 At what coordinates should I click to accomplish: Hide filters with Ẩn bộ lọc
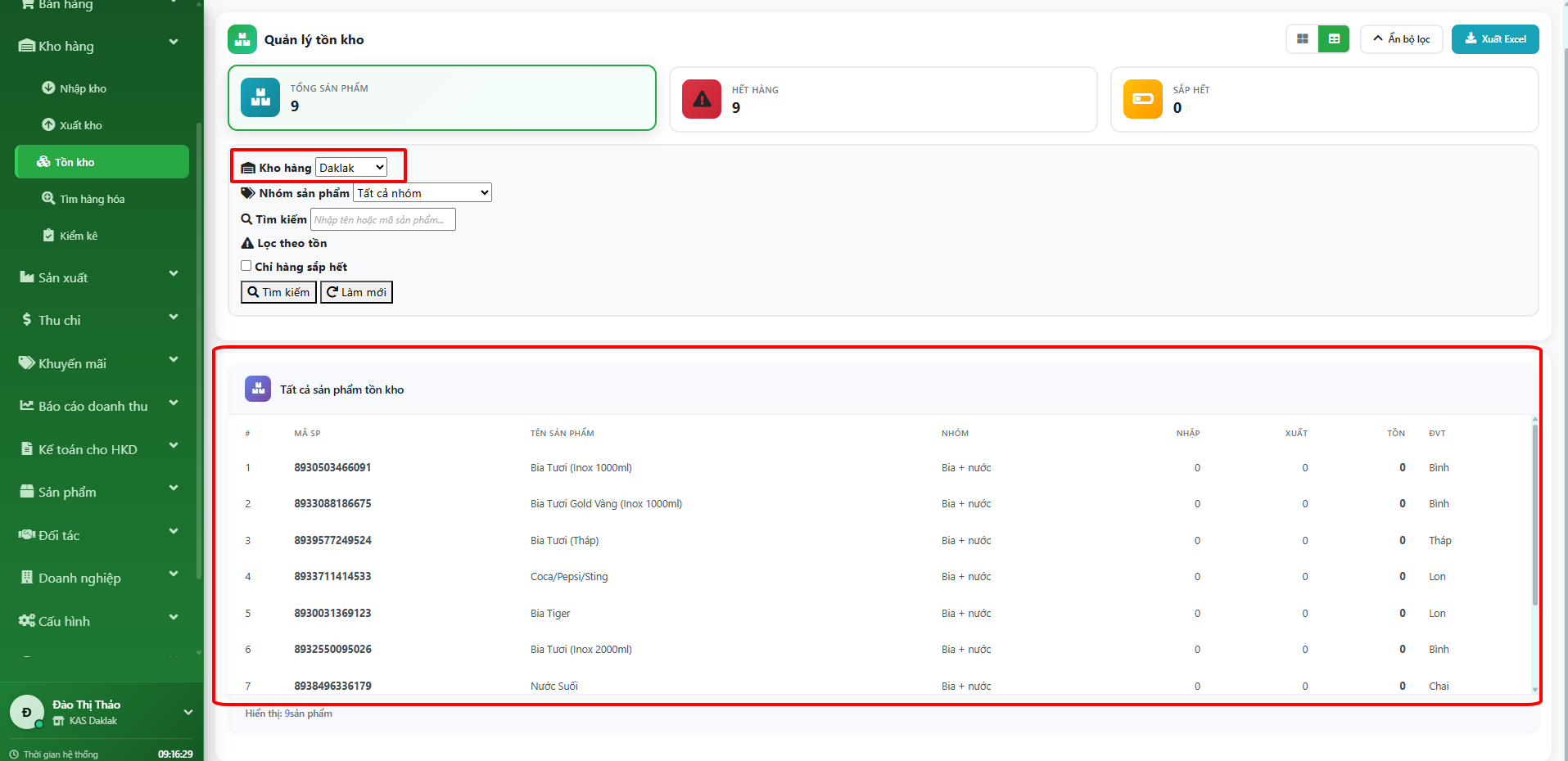(1401, 39)
